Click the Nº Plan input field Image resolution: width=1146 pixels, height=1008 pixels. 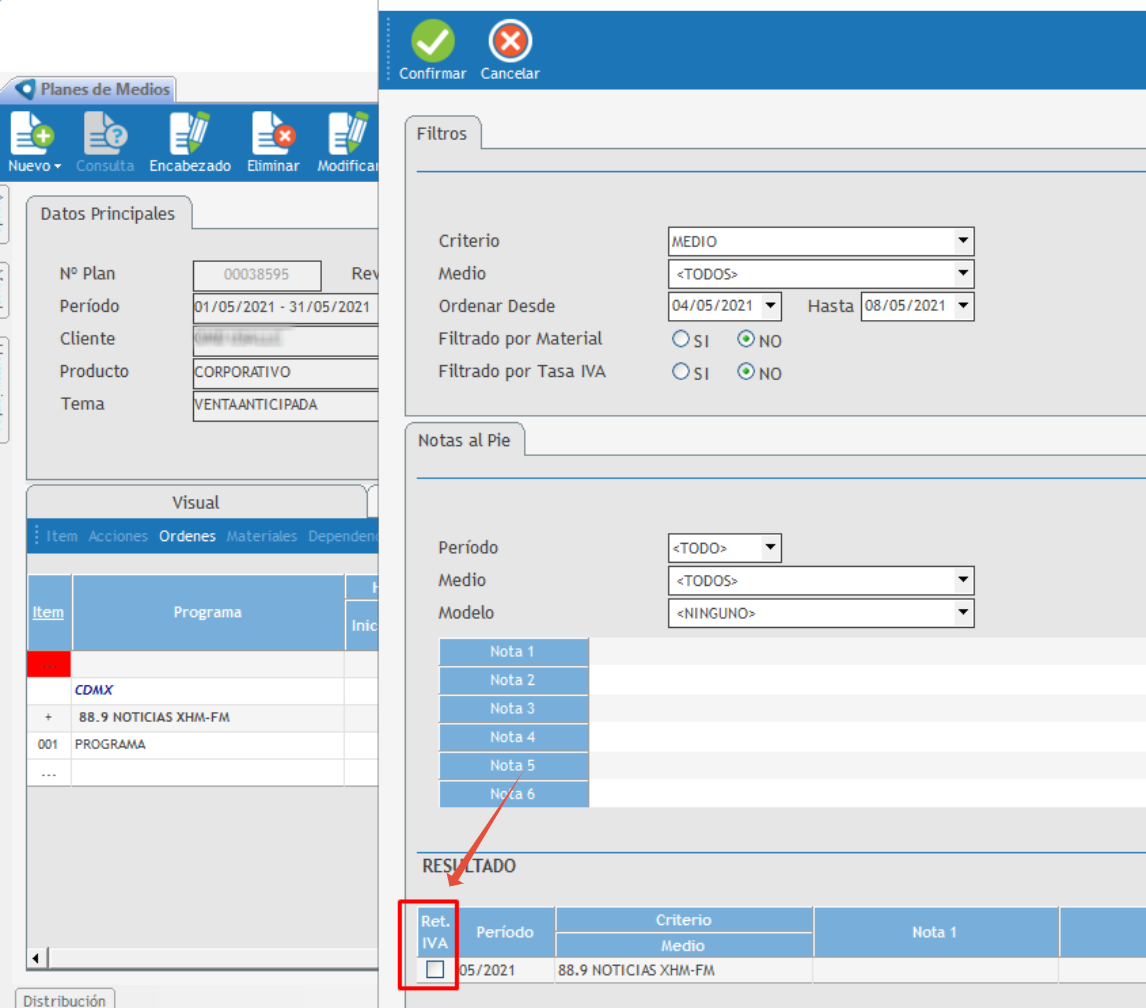point(257,275)
